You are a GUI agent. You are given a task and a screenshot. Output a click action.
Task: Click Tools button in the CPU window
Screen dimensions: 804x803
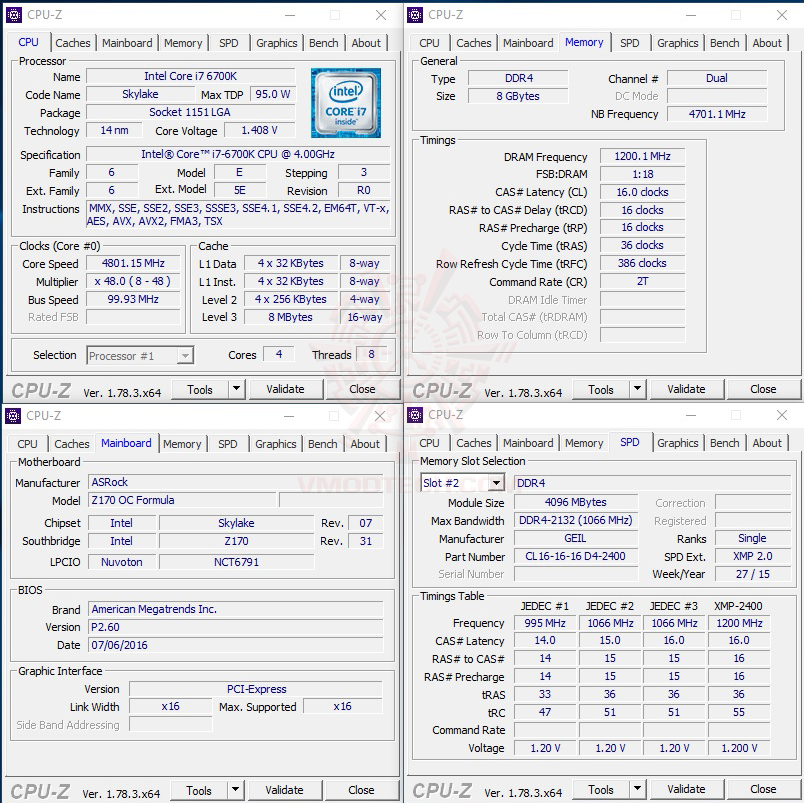pos(200,390)
